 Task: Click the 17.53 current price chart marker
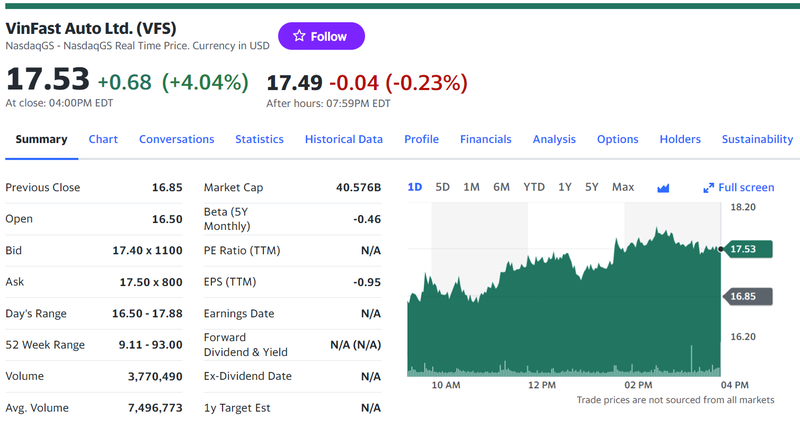click(x=748, y=248)
